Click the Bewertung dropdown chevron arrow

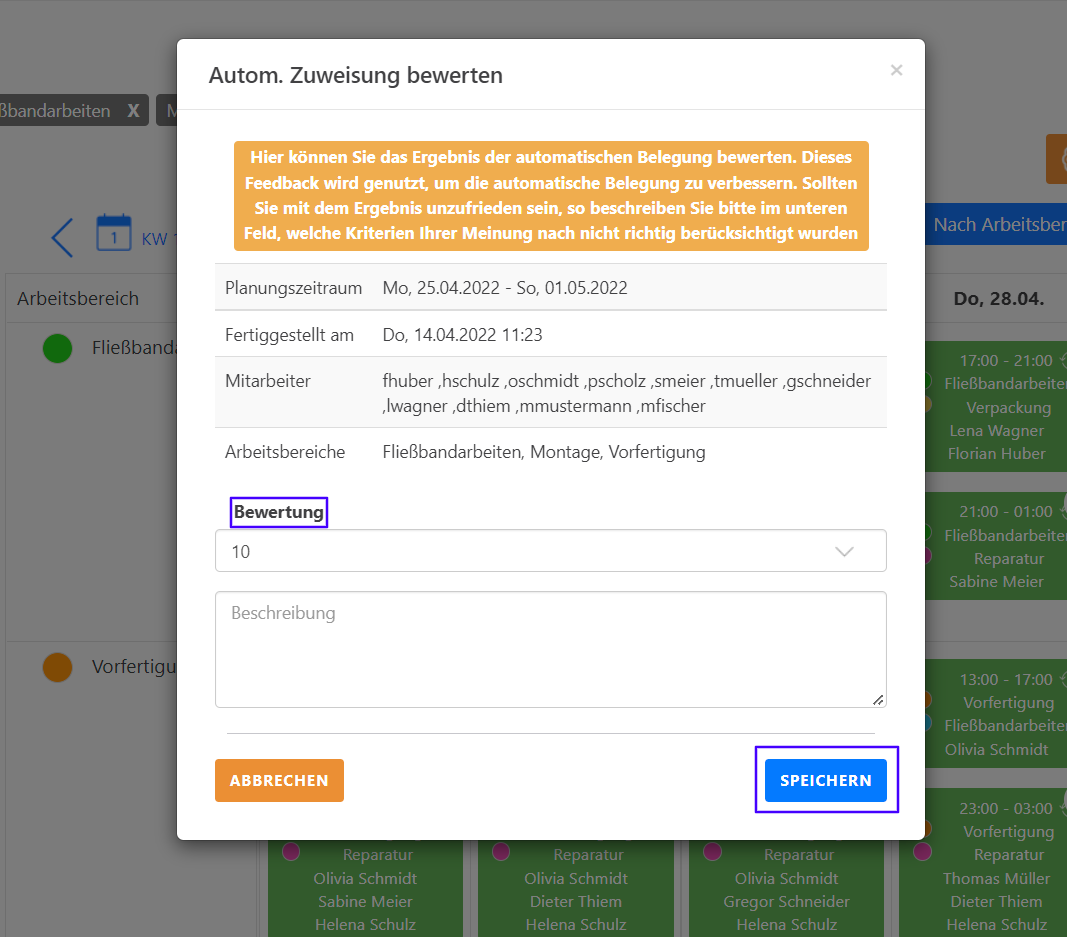[x=844, y=551]
